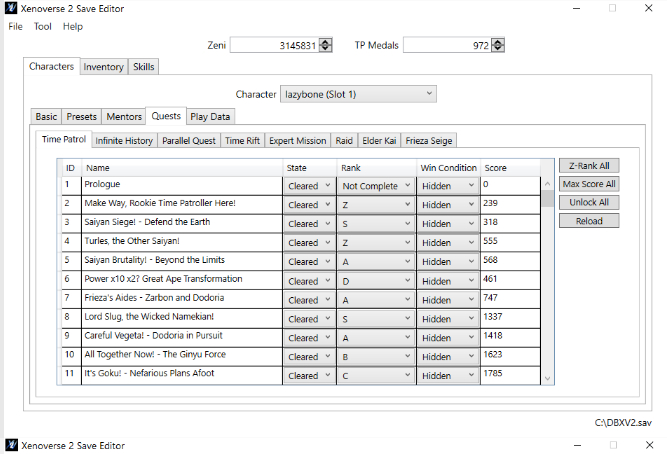Click the State column header
The height and width of the screenshot is (454, 667).
(x=309, y=168)
